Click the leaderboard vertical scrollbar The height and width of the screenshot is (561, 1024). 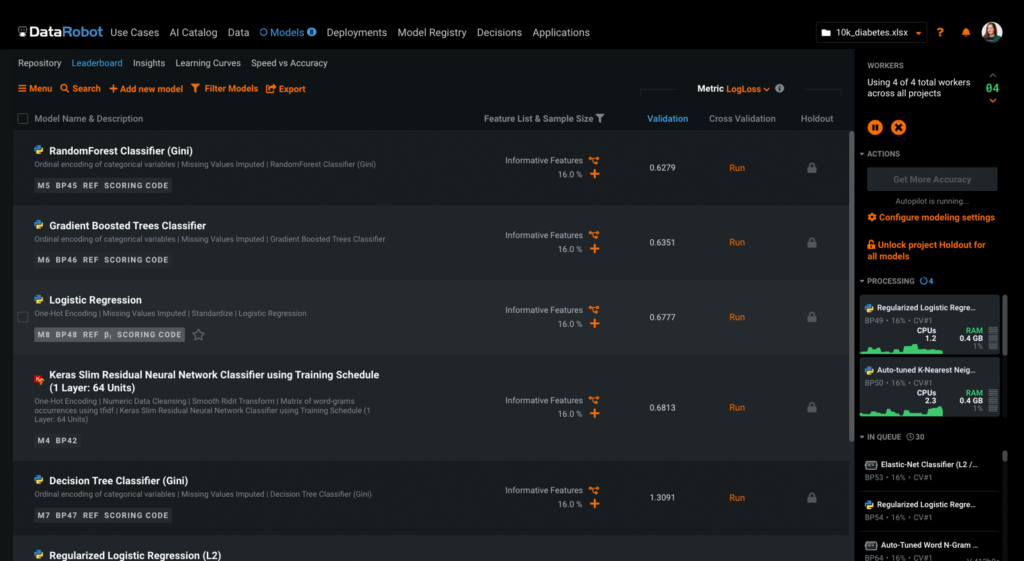pyautogui.click(x=851, y=287)
